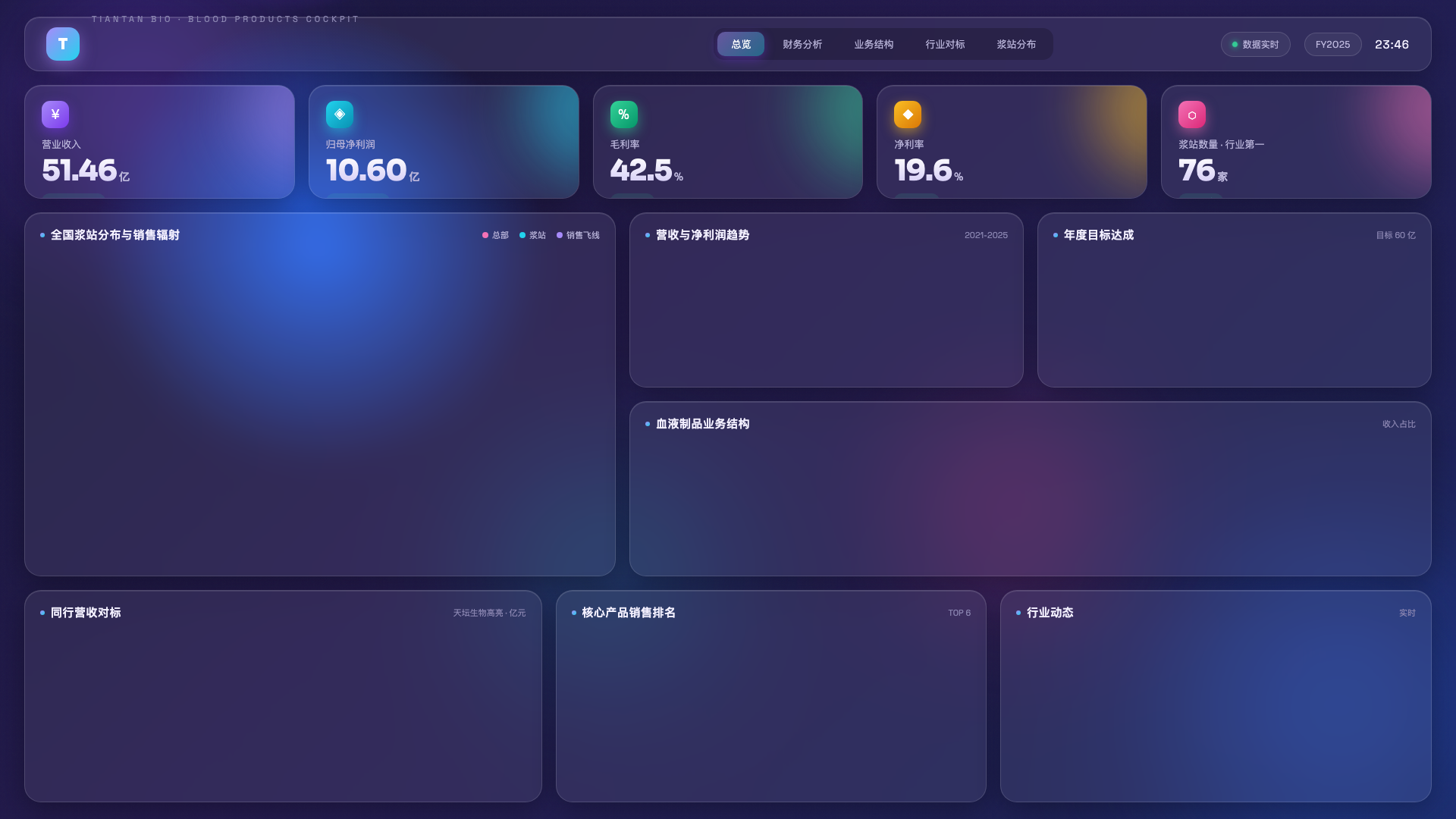Click the 数据实时 status pill
Screen dimensions: 1456x819
[1256, 44]
